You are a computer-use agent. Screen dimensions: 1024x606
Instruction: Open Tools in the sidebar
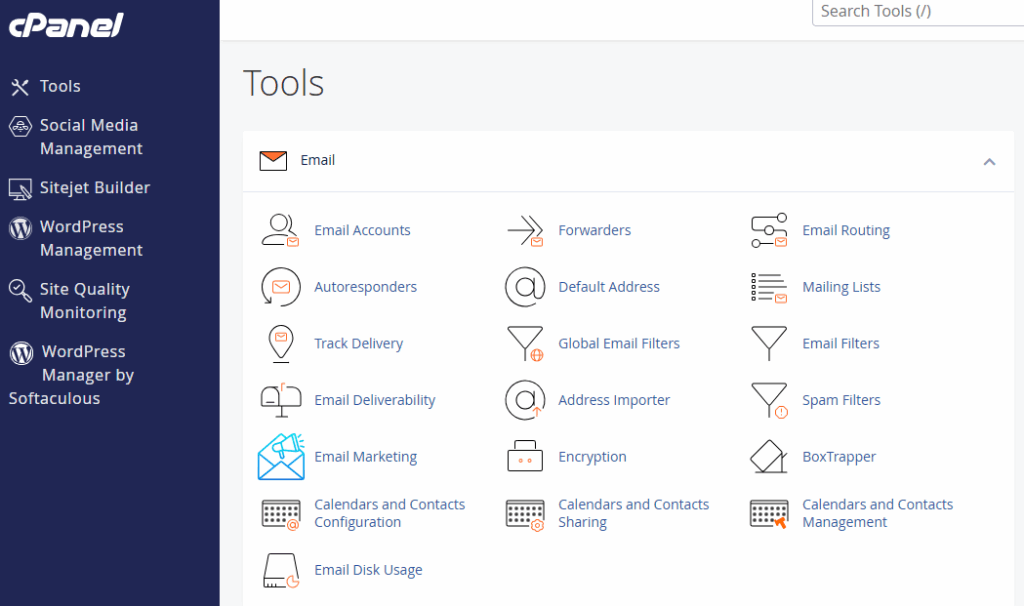(60, 86)
